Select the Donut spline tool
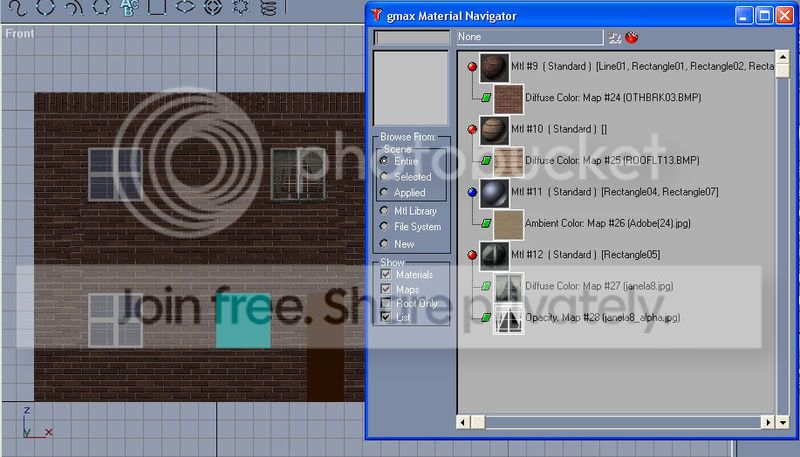 (212, 7)
